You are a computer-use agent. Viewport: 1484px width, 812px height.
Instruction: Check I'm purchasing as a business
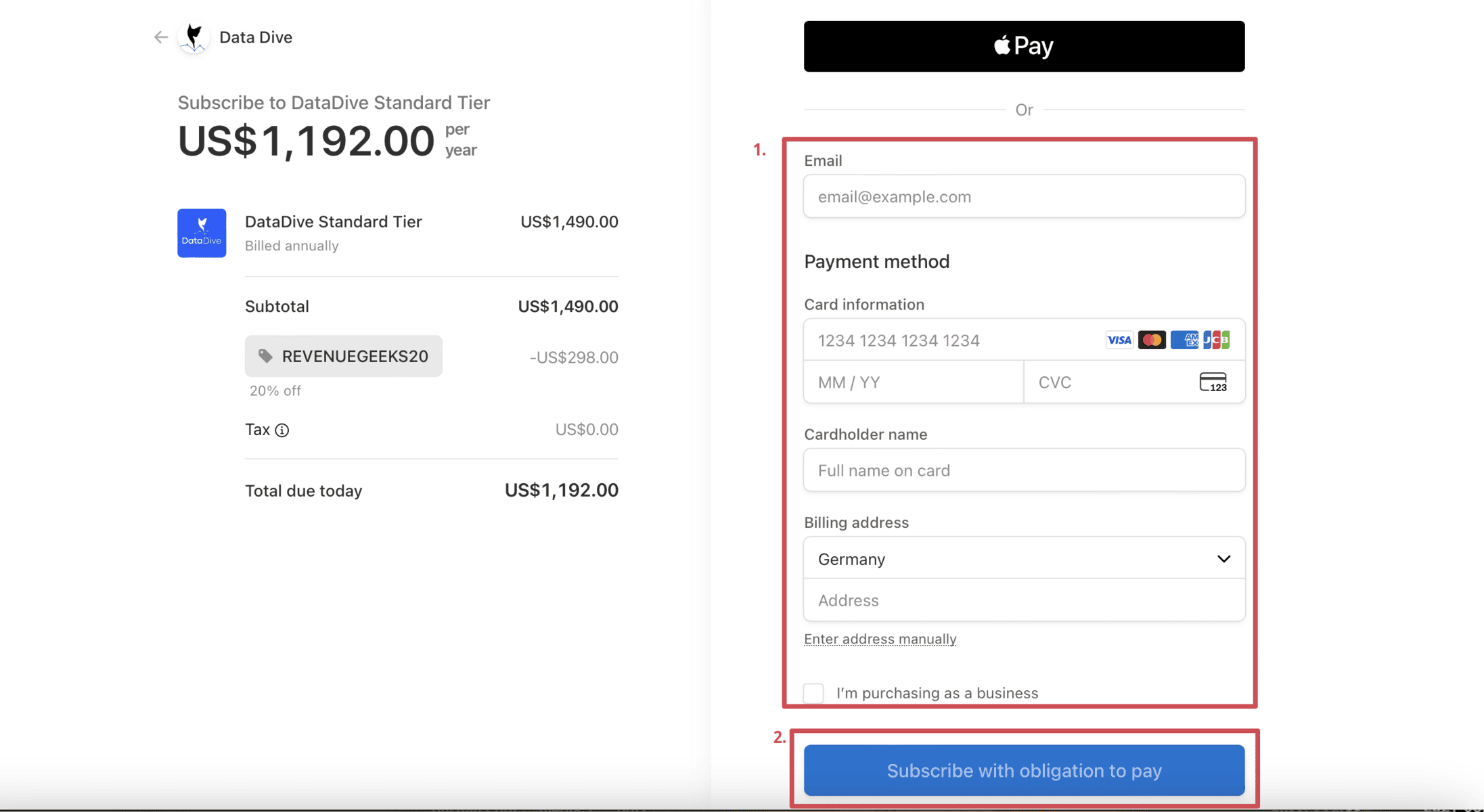coord(813,694)
